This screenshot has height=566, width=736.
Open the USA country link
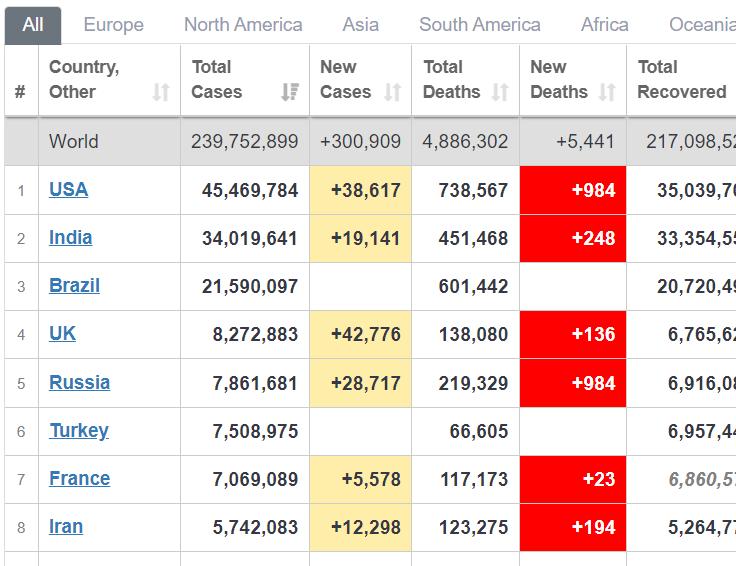click(x=68, y=189)
